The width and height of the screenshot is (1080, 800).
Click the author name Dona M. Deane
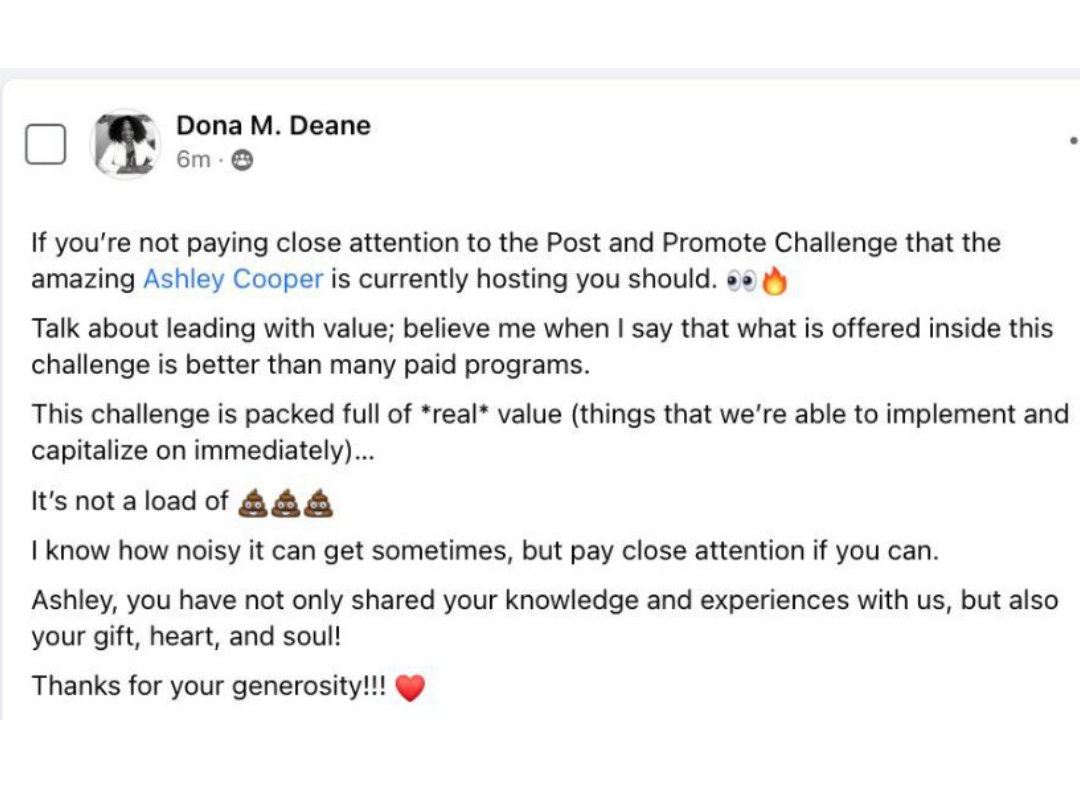tap(273, 126)
